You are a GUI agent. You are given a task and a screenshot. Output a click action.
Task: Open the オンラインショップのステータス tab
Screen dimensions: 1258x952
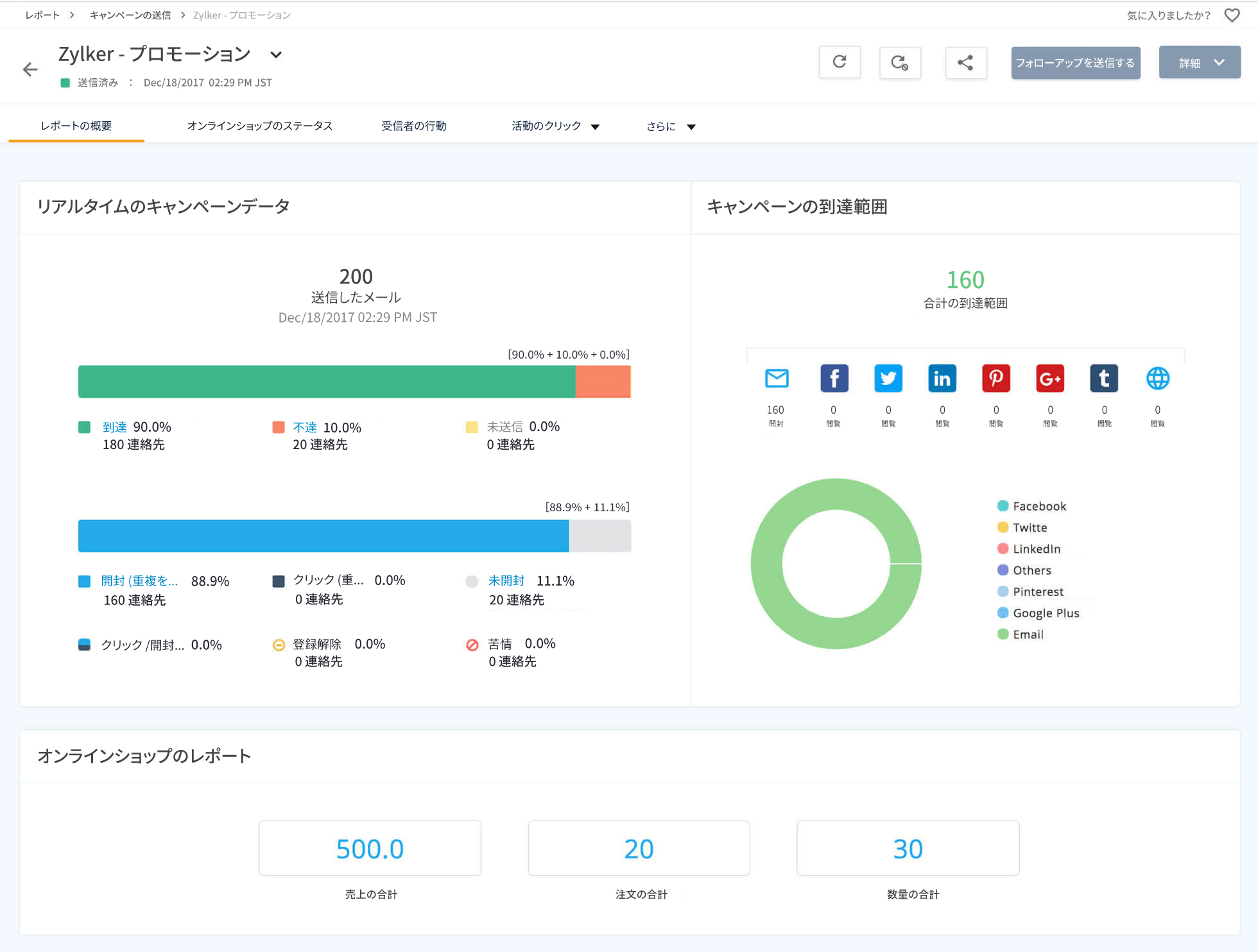(x=260, y=126)
